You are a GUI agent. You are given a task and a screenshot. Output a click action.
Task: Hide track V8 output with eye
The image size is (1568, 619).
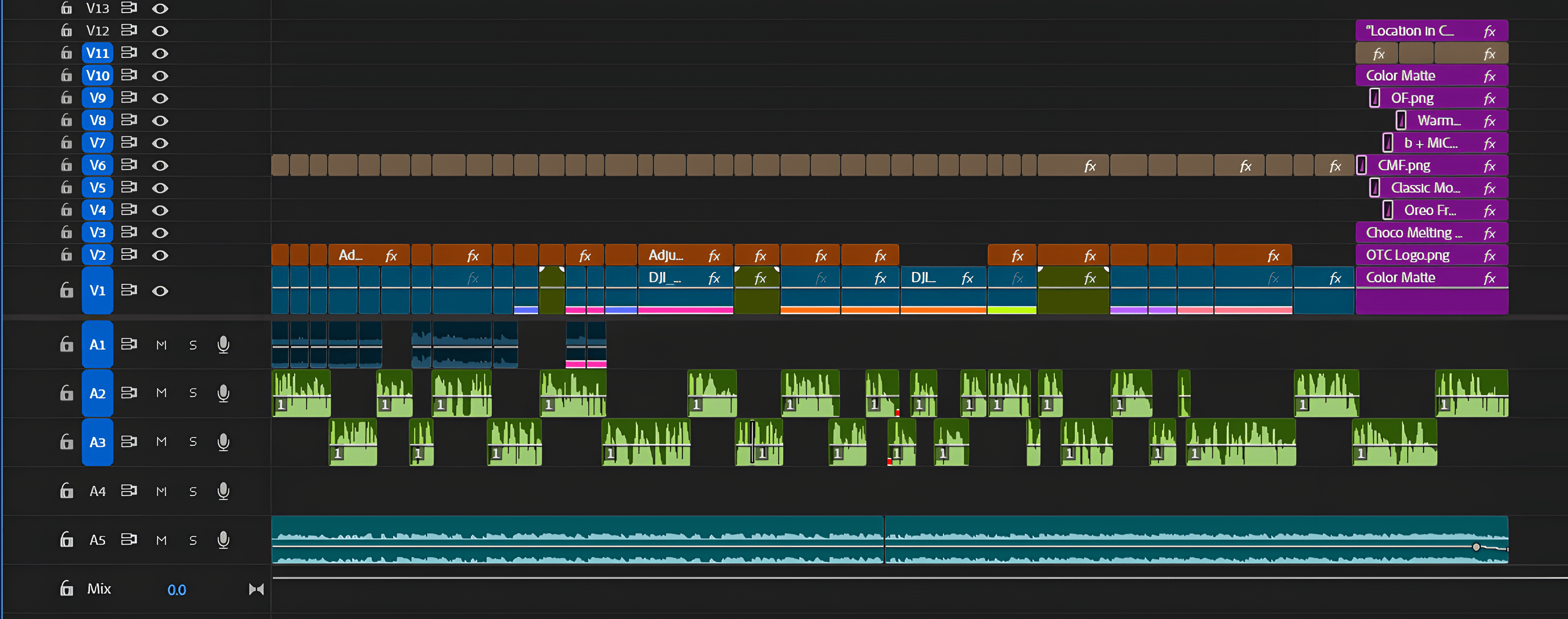160,121
